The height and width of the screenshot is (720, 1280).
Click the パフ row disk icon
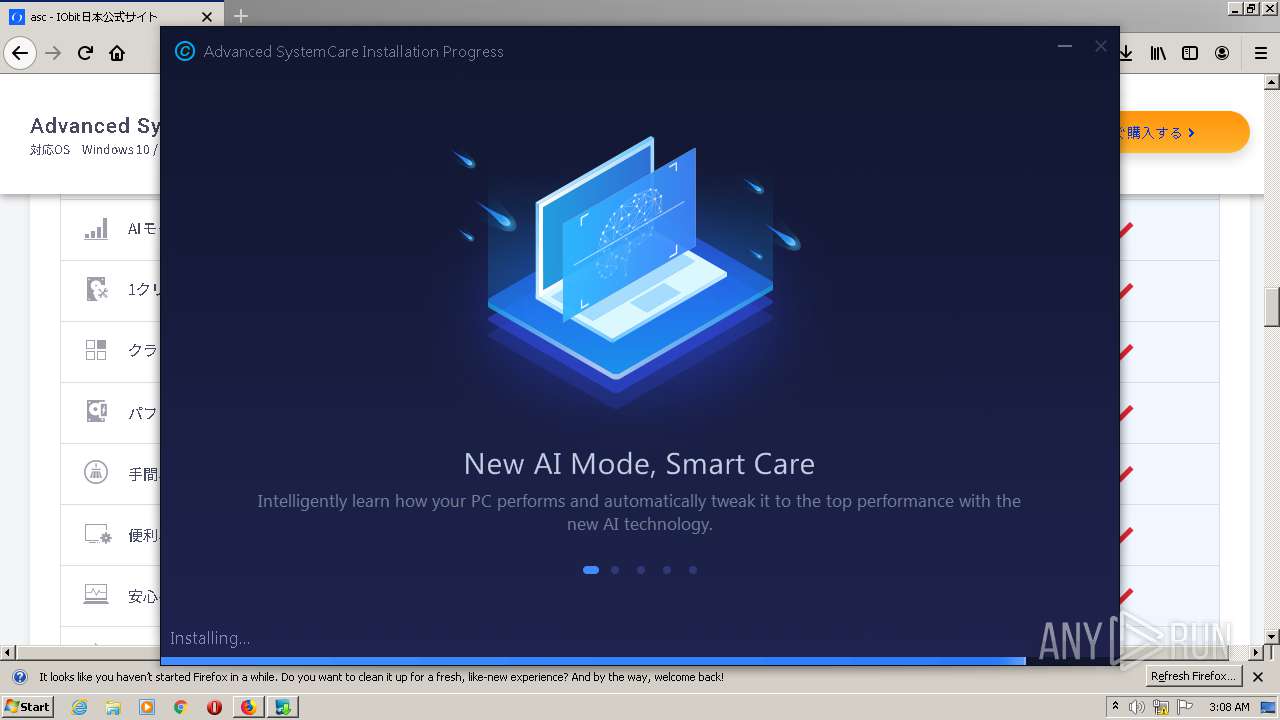click(96, 411)
